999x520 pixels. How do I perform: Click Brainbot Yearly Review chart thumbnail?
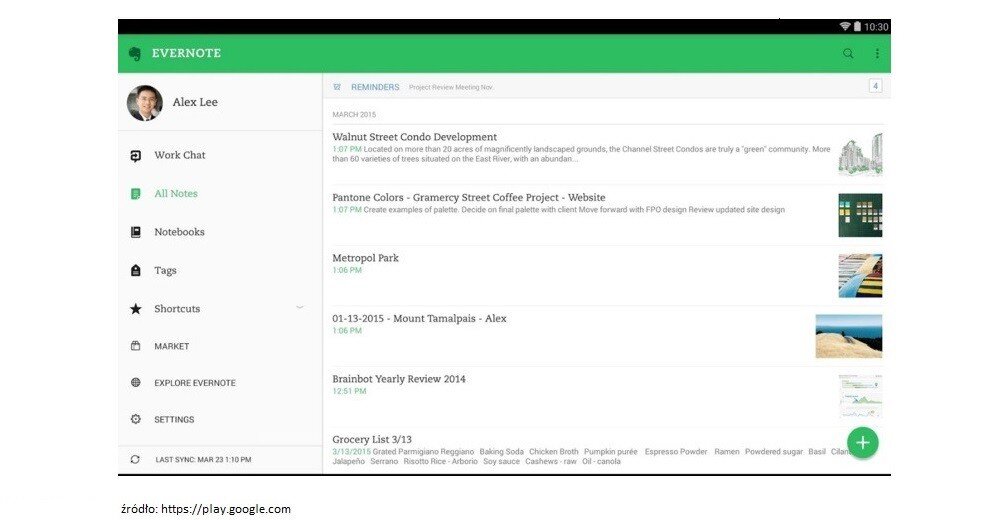click(860, 396)
